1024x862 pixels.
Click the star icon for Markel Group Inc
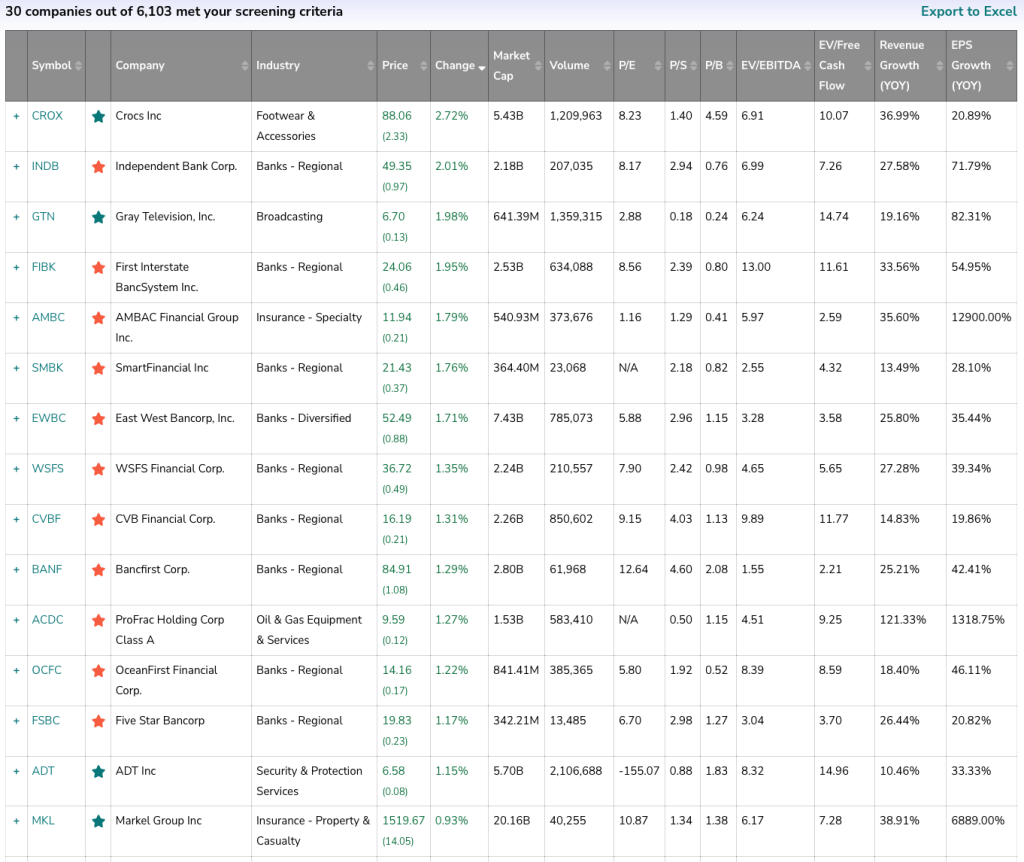pyautogui.click(x=99, y=822)
